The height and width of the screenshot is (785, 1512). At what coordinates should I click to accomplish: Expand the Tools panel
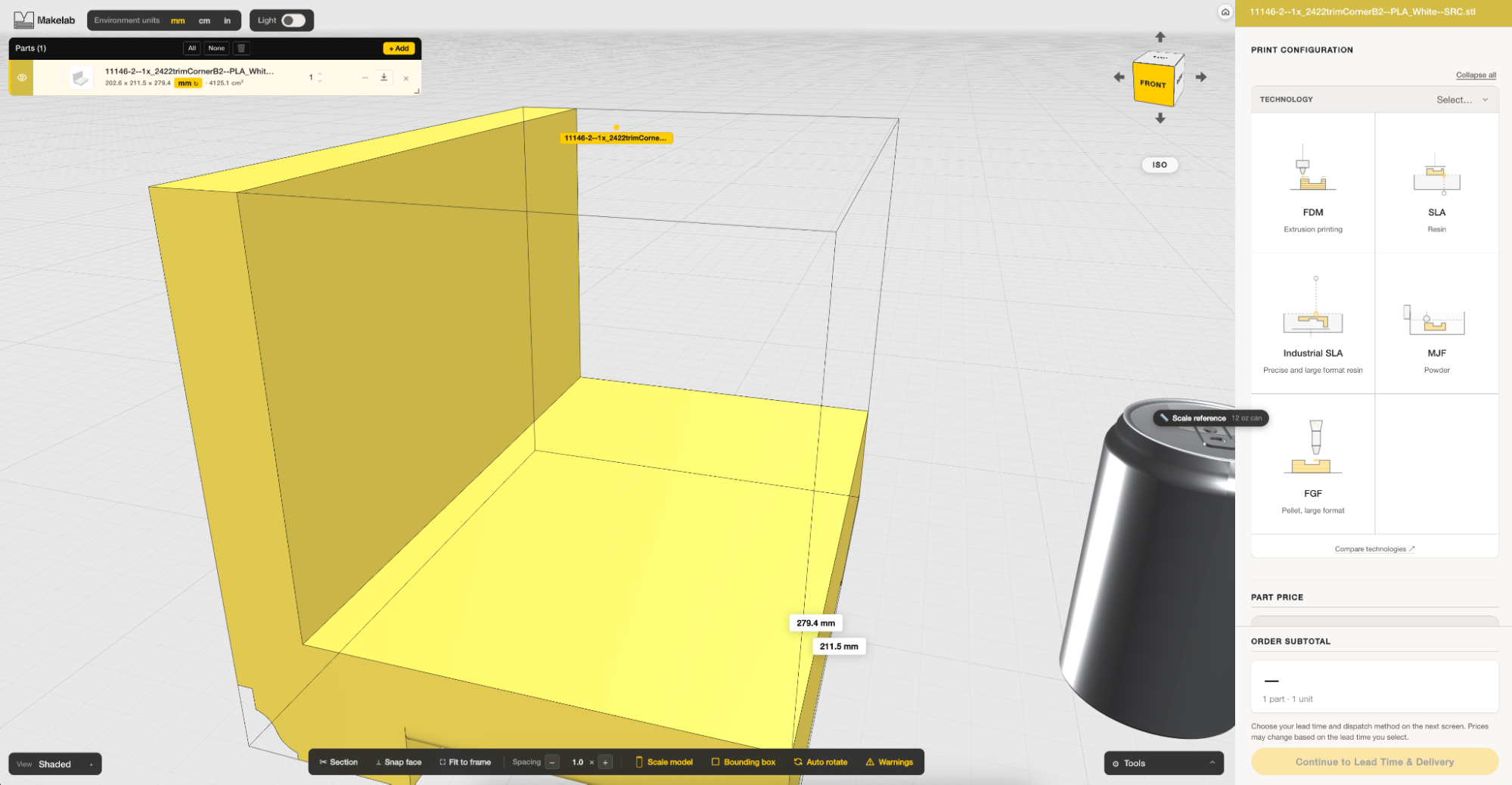pos(1164,763)
